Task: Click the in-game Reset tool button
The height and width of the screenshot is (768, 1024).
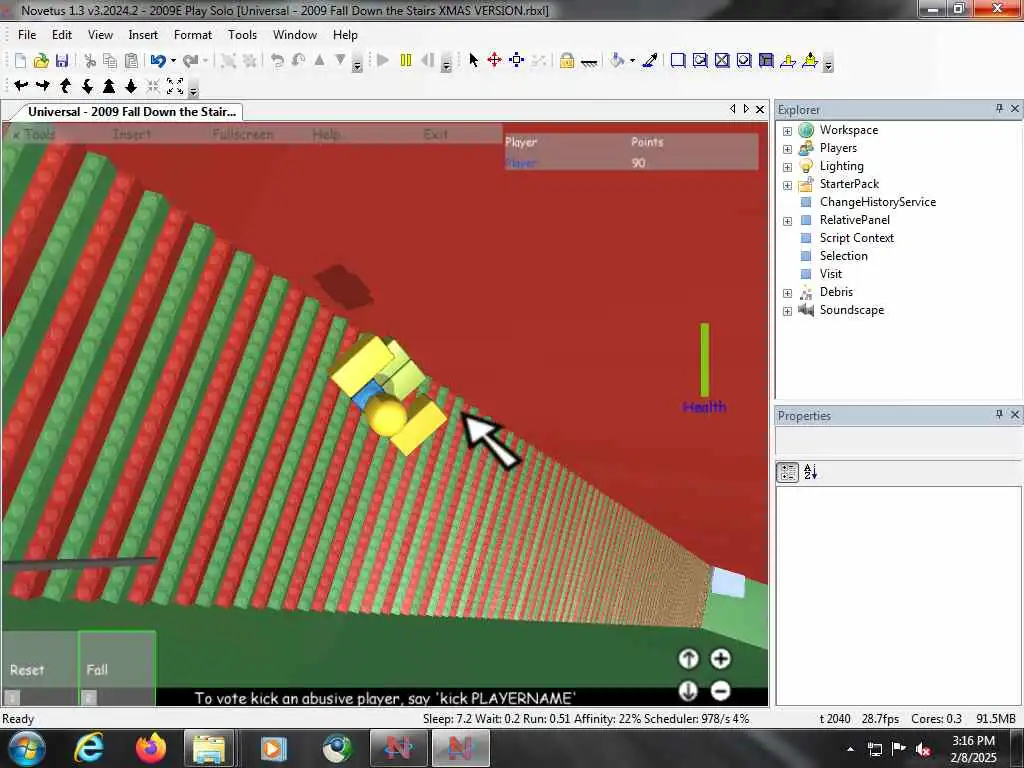Action: [39, 669]
